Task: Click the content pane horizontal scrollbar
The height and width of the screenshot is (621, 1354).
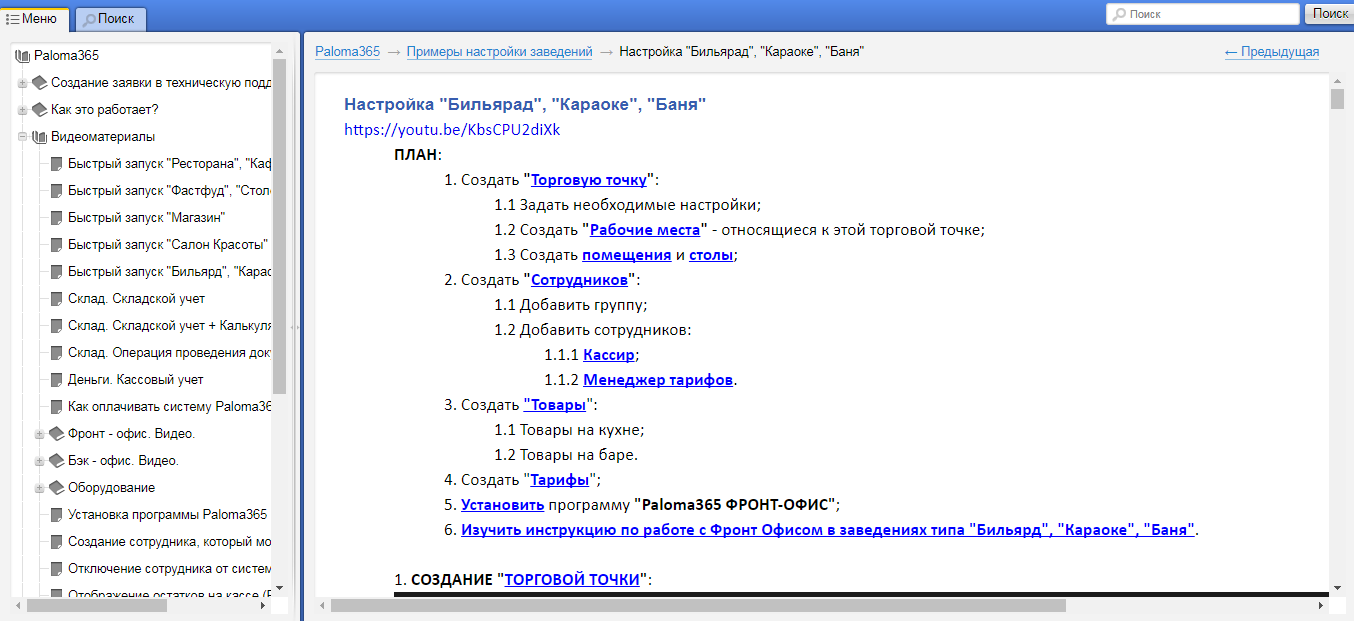Action: point(698,605)
